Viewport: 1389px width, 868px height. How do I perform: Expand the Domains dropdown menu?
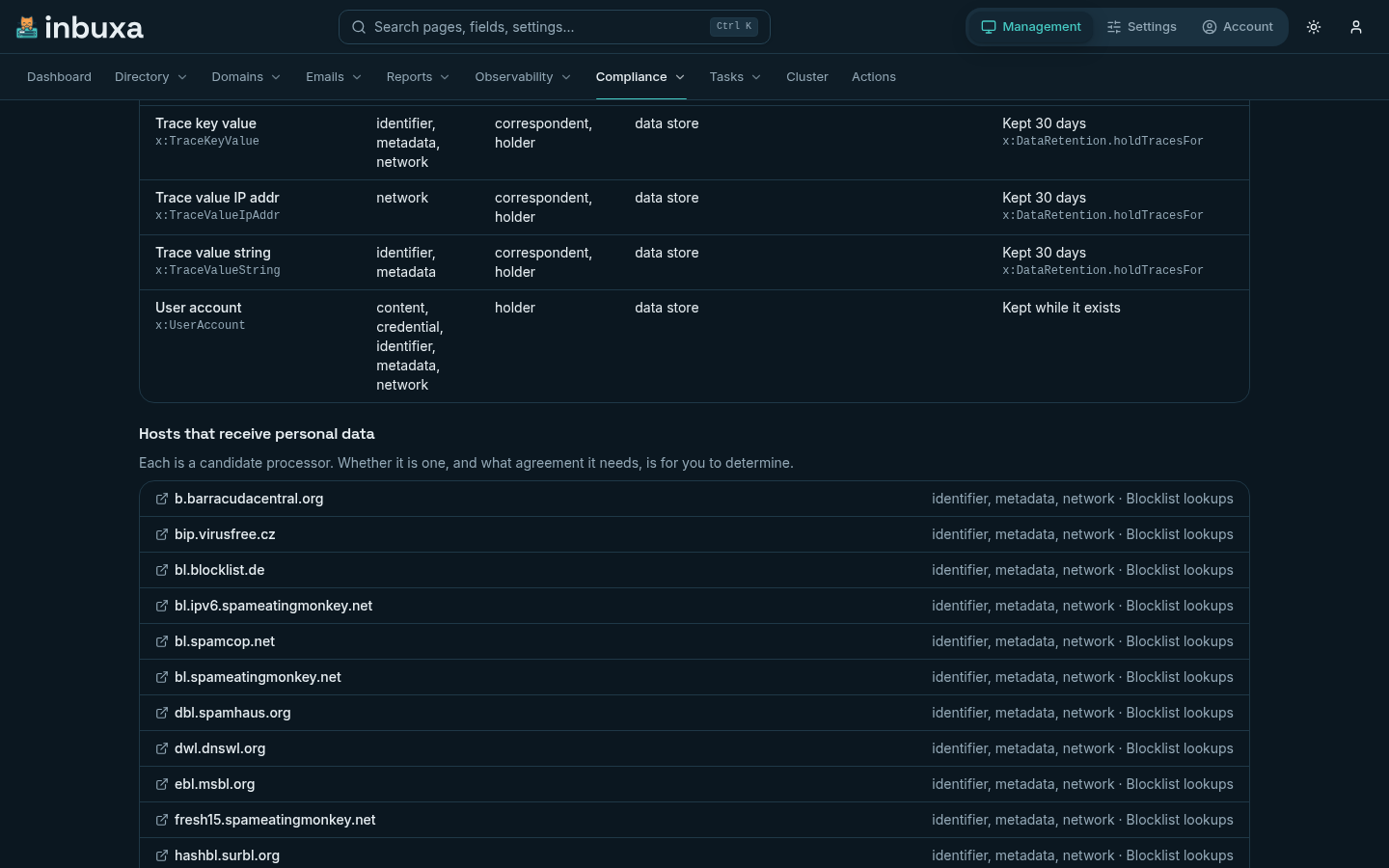coord(246,77)
